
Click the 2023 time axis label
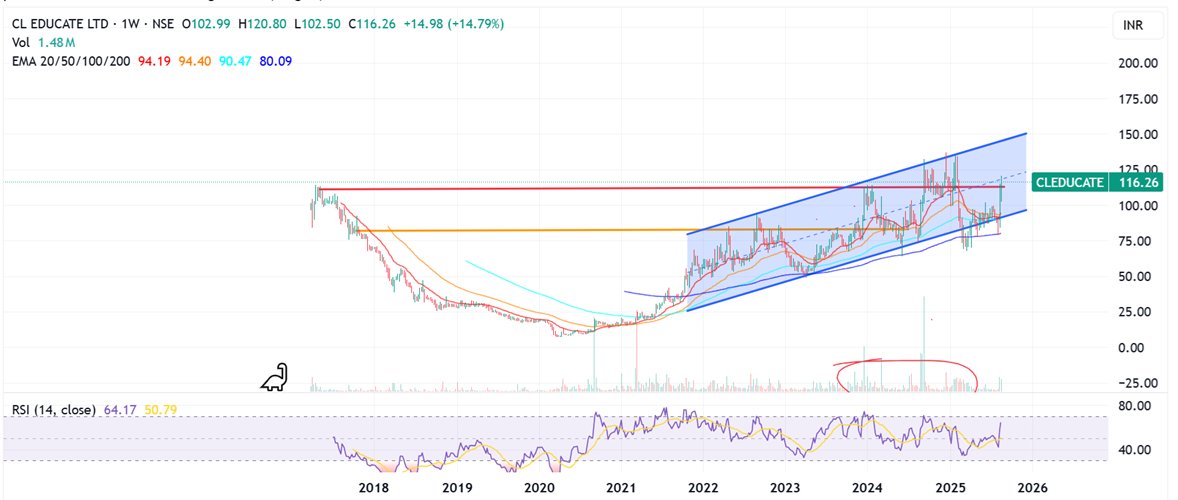(784, 486)
